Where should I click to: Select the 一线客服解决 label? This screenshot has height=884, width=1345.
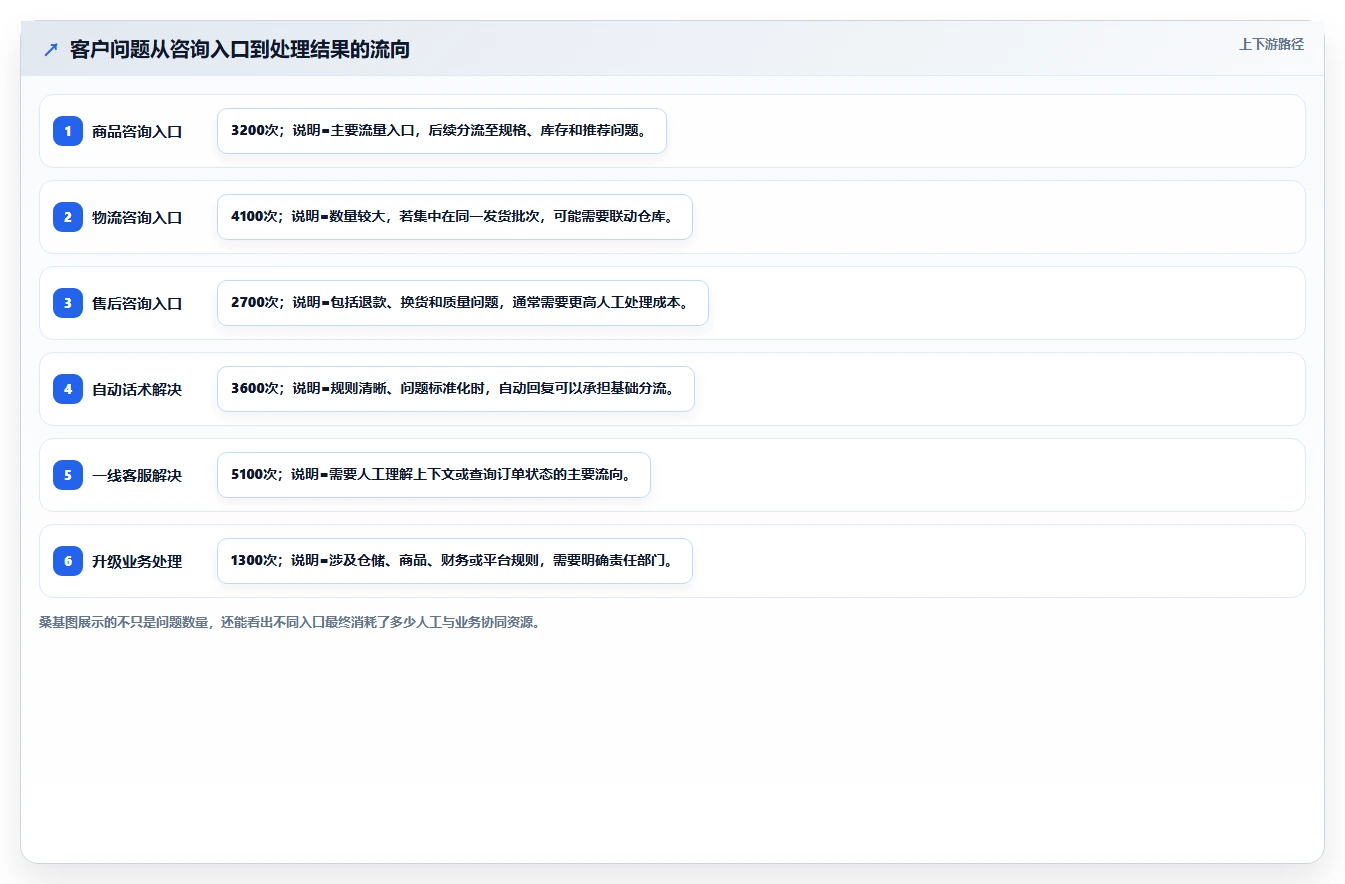[x=137, y=475]
